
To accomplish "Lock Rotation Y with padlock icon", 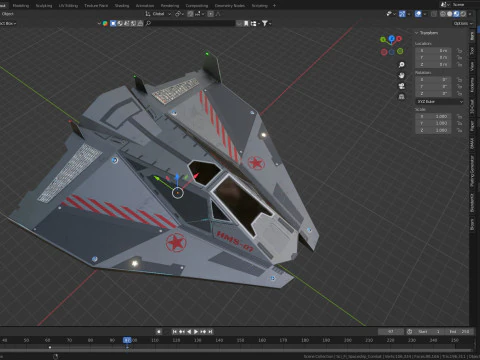I will [460, 87].
